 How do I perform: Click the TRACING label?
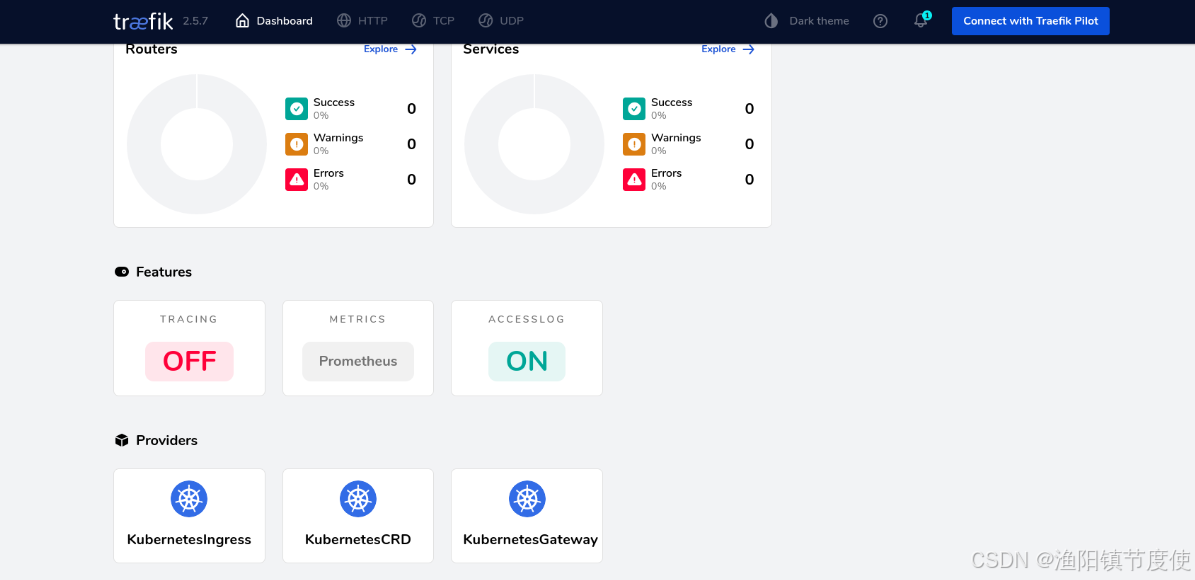(x=189, y=319)
